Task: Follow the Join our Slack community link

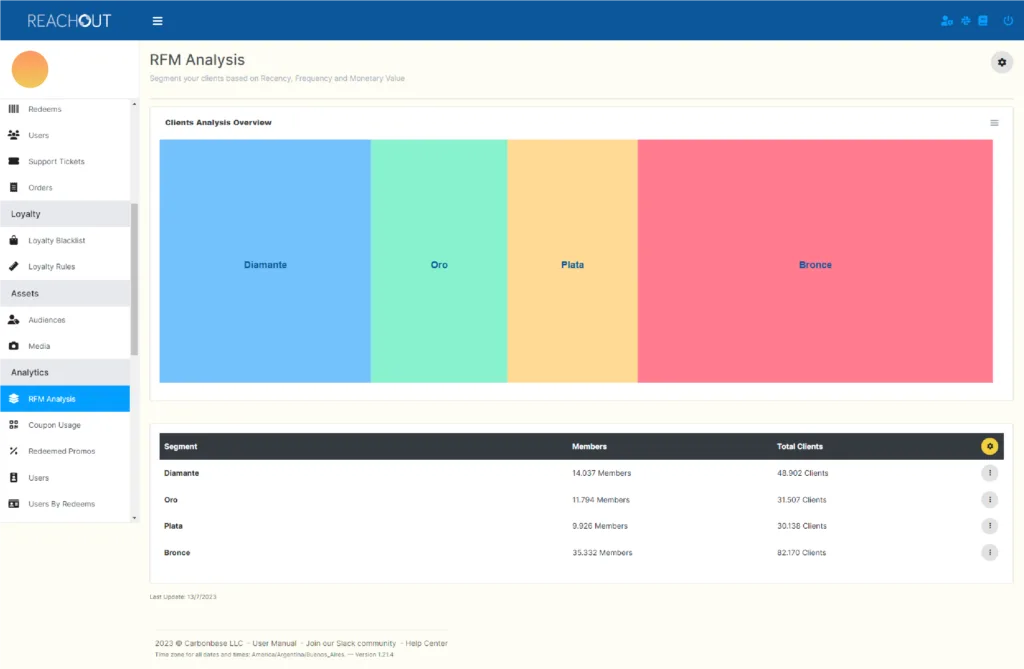Action: click(351, 644)
